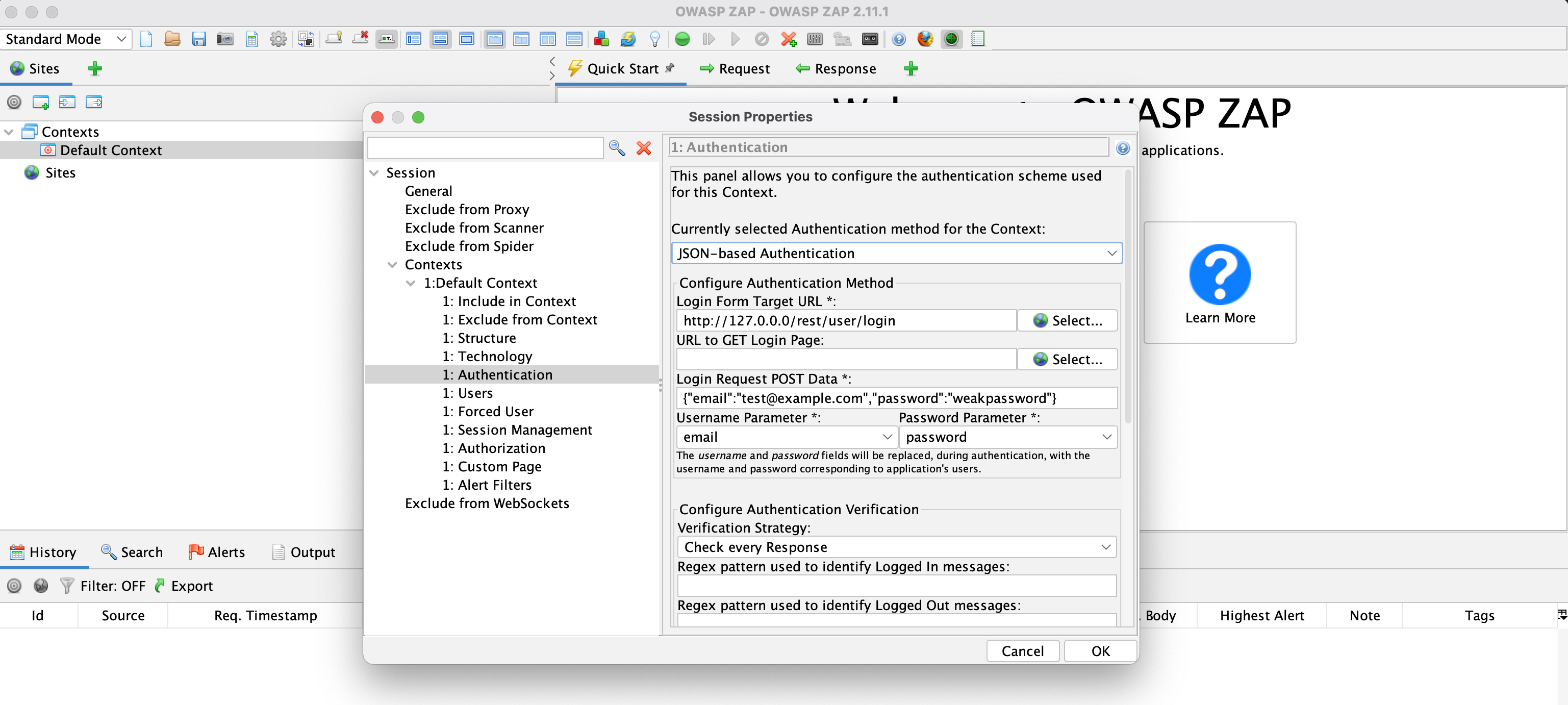The height and width of the screenshot is (705, 1568).
Task: Click the History filter funnel icon
Action: click(67, 586)
